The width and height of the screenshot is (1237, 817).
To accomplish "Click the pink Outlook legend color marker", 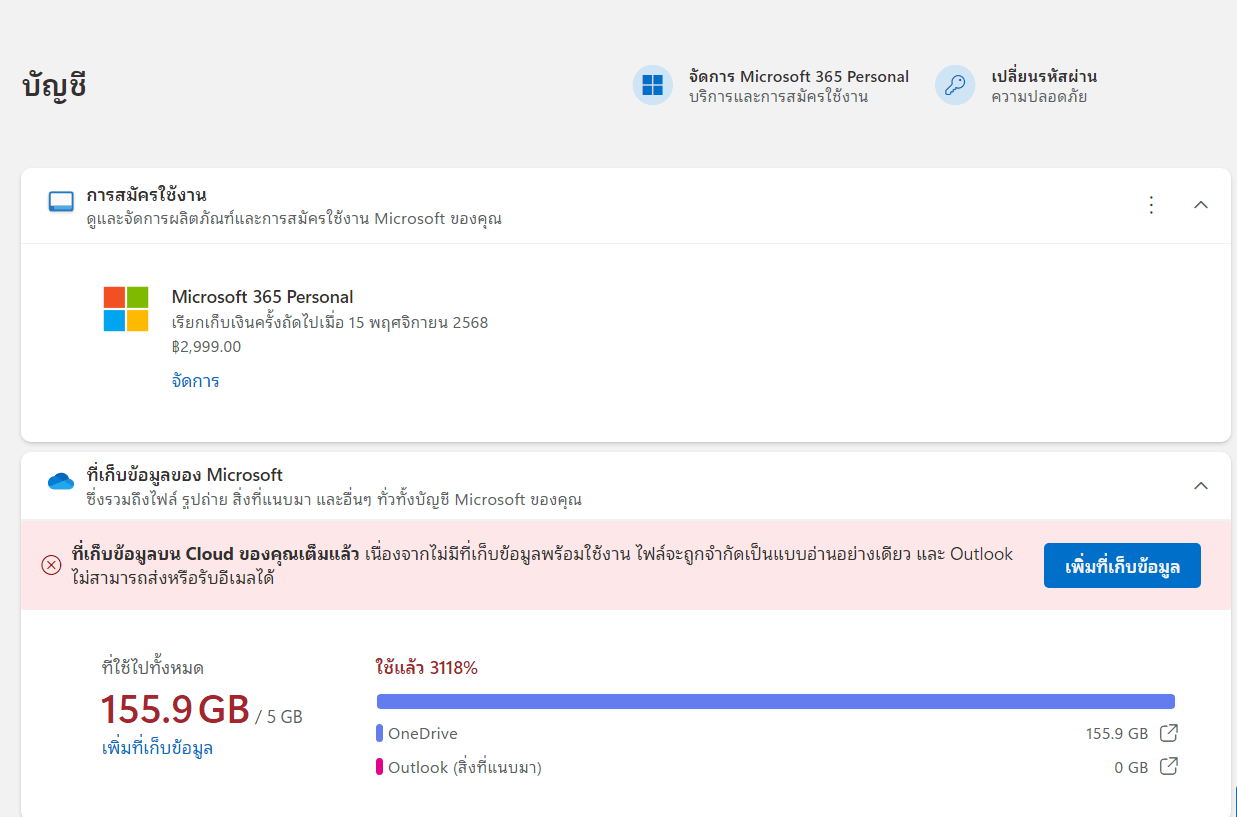I will coord(380,768).
